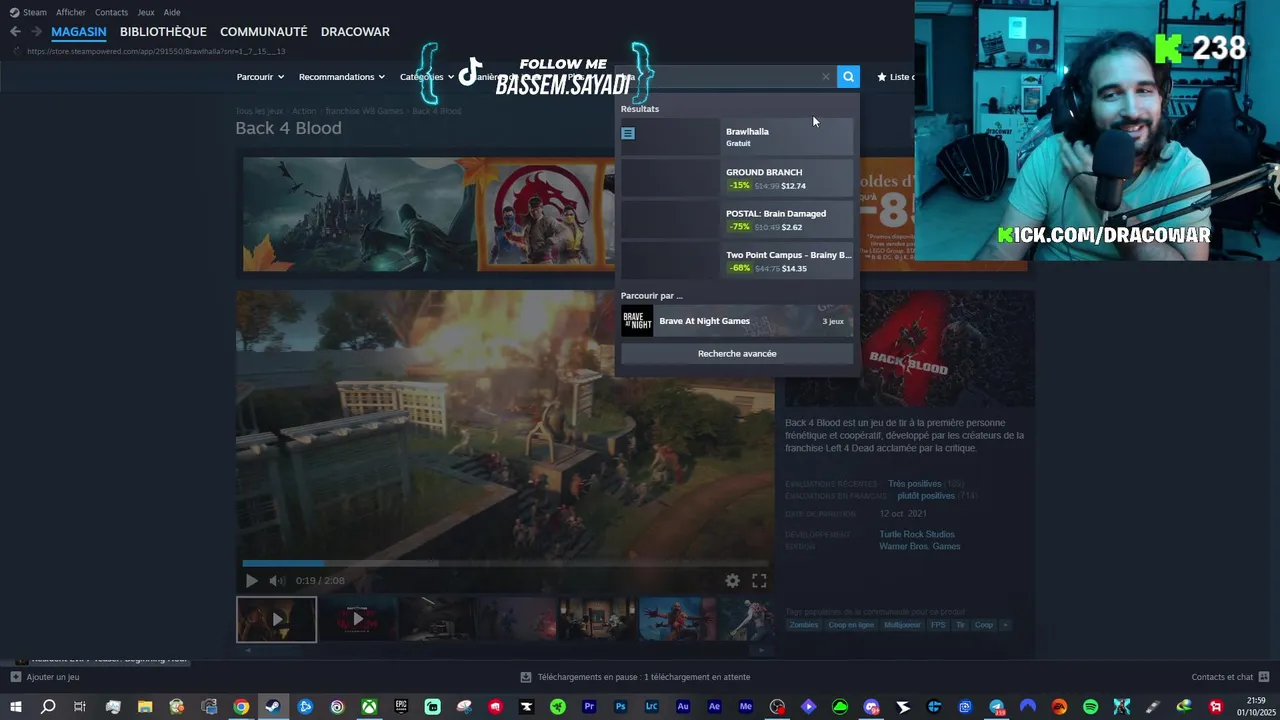The height and width of the screenshot is (720, 1280).
Task: Switch to the BIBLIOTHÈQUE tab
Action: 163,32
